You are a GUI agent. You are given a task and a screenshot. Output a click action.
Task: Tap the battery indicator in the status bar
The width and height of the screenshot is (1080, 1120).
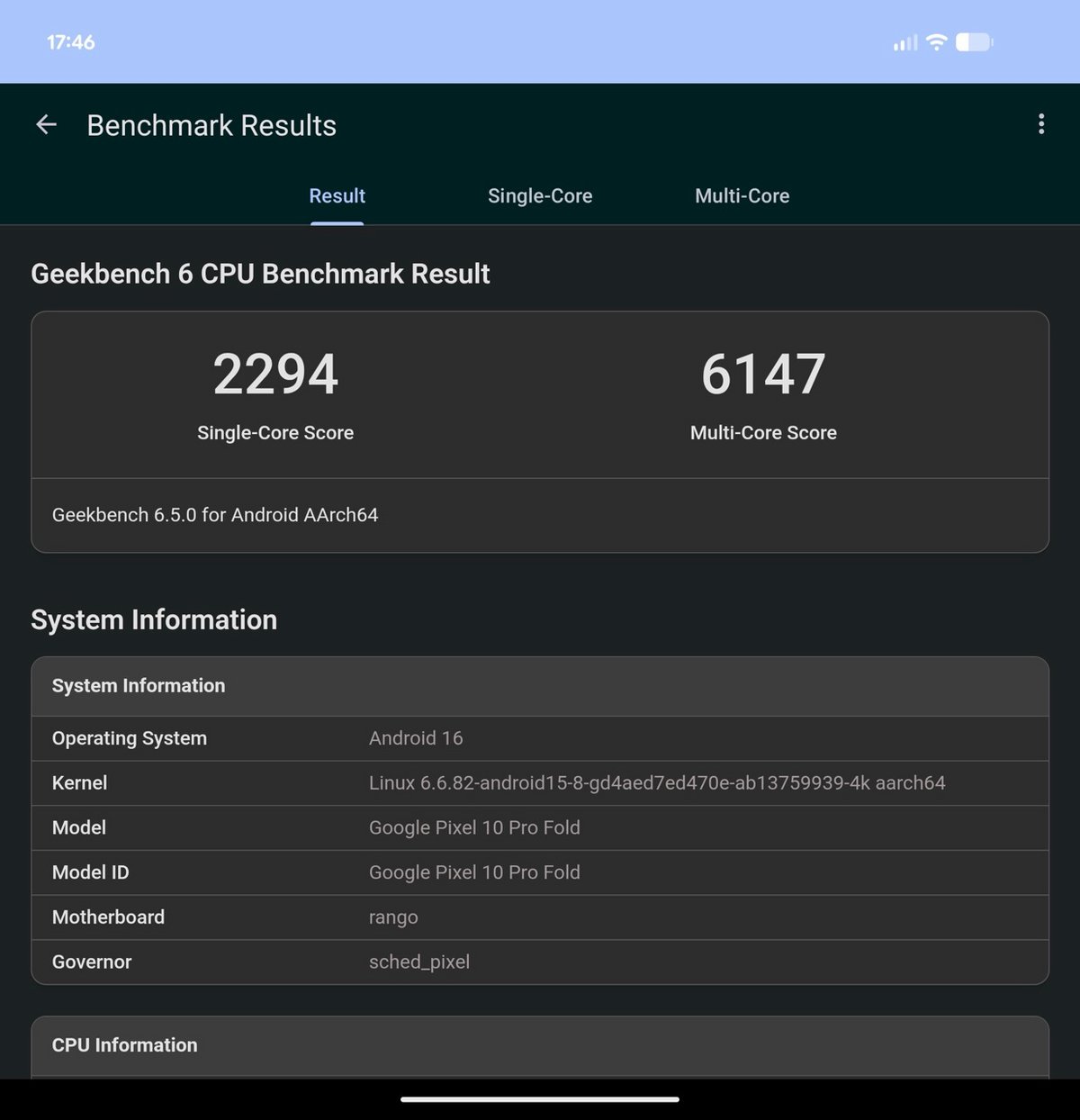point(975,41)
